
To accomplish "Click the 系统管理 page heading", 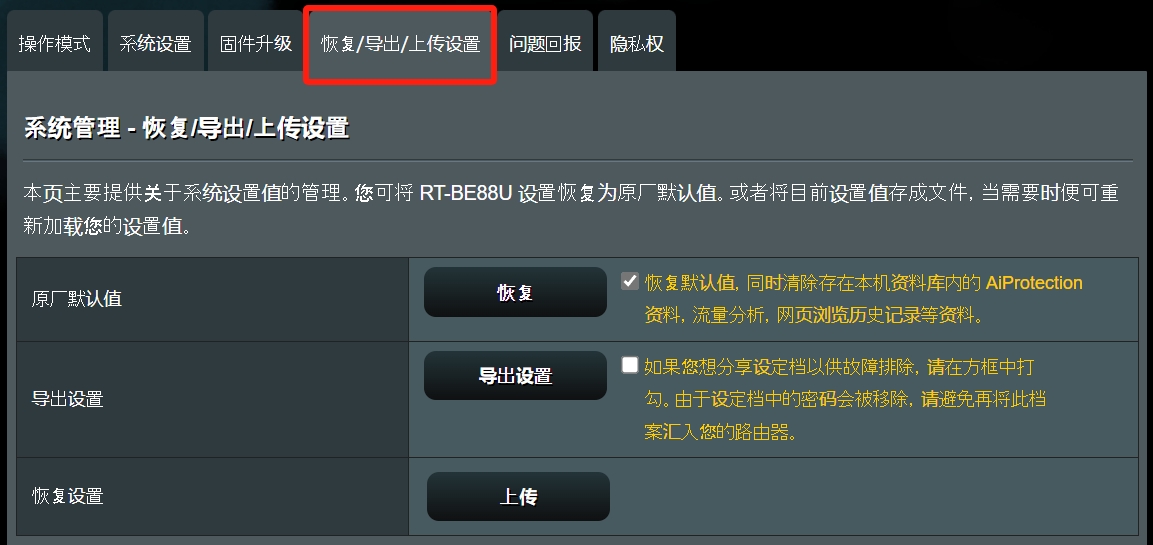I will [187, 128].
